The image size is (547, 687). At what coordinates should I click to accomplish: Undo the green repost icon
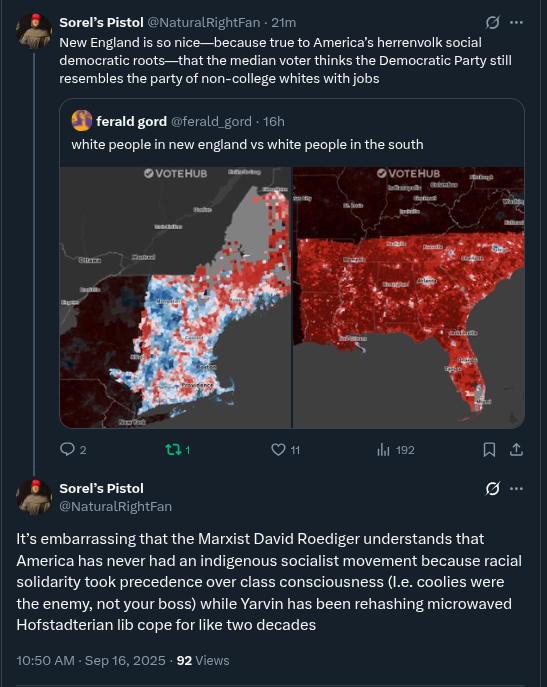(173, 450)
